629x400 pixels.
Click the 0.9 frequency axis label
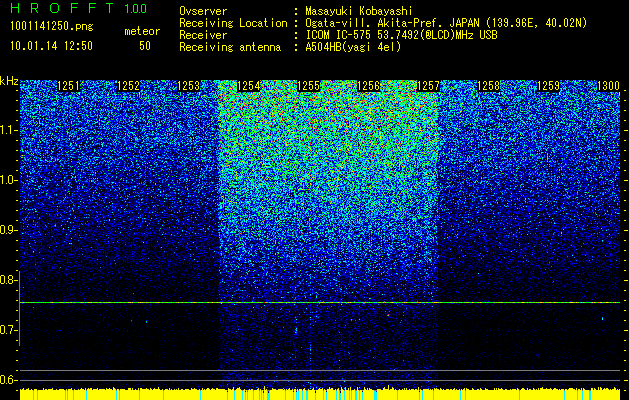pyautogui.click(x=7, y=230)
